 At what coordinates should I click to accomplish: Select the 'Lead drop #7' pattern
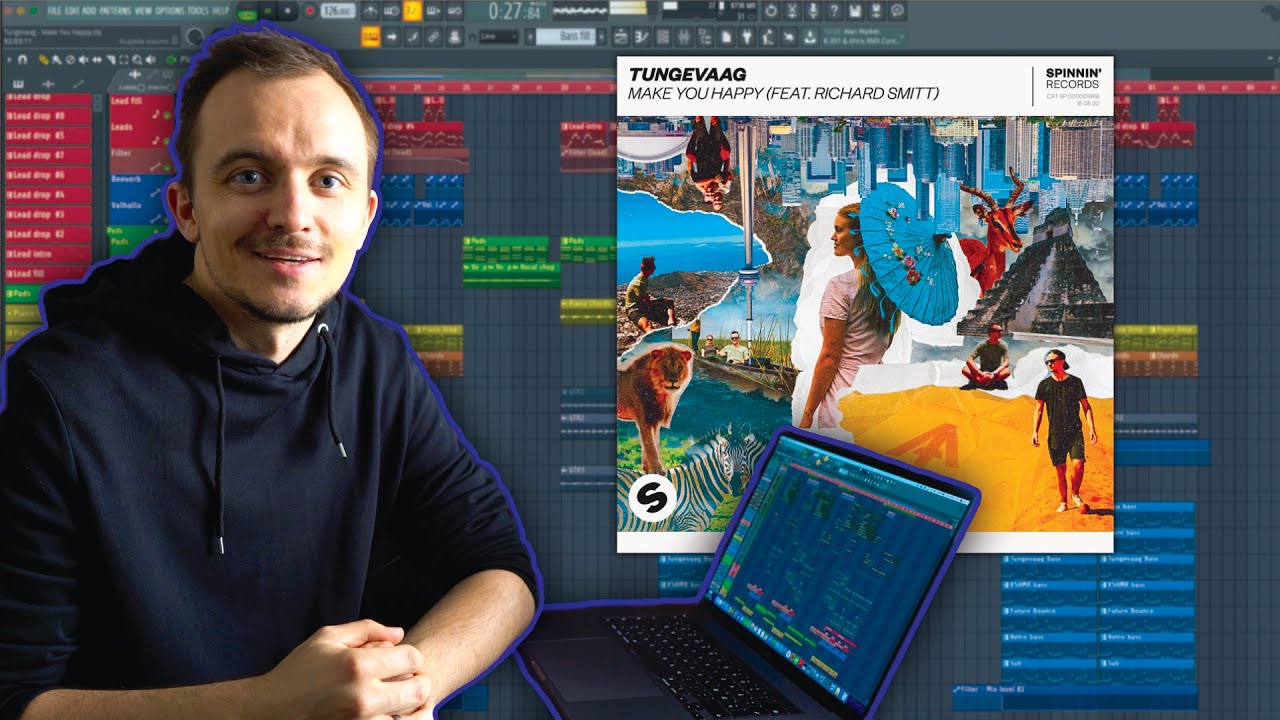[x=48, y=156]
